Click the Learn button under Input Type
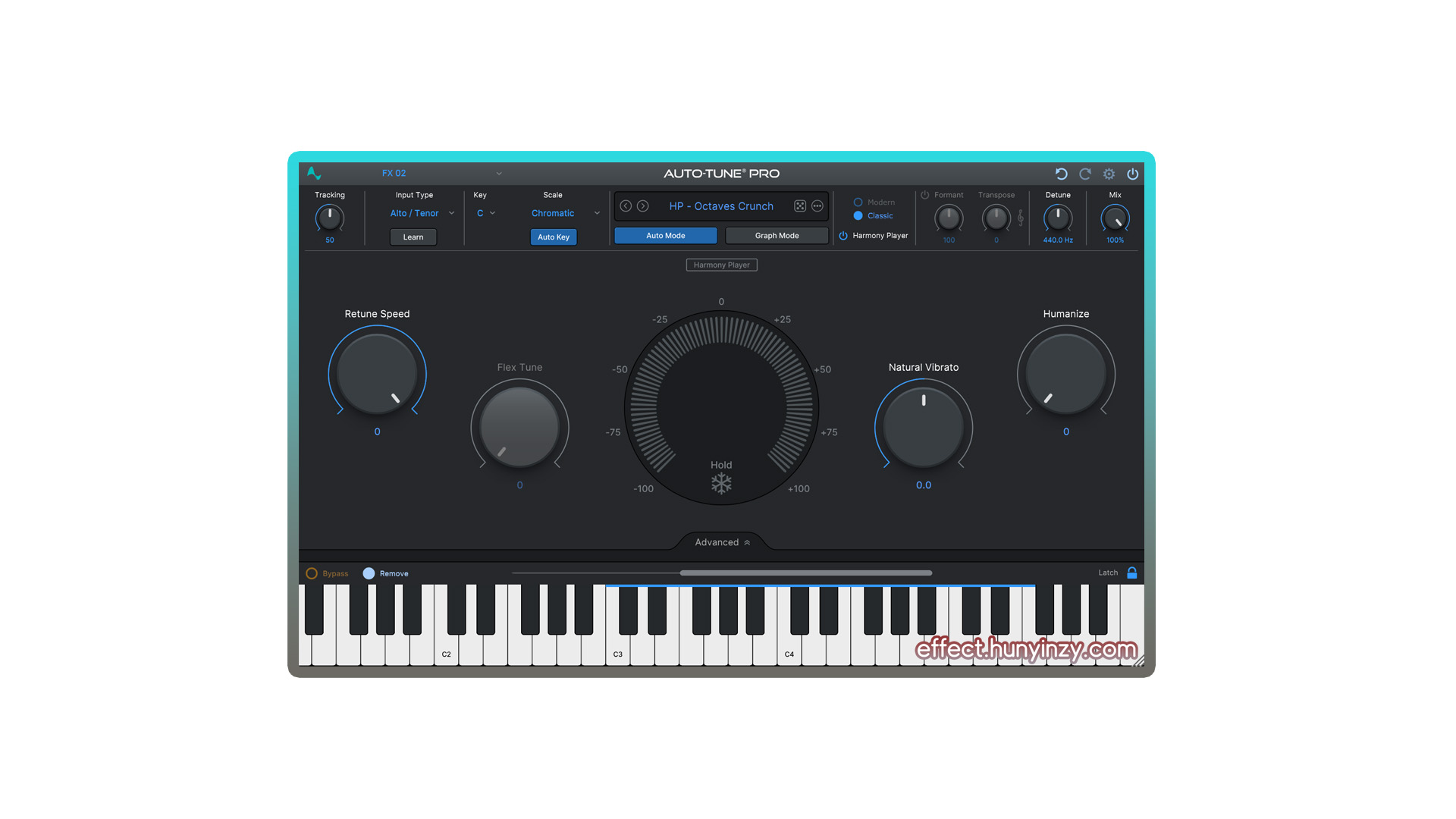The image size is (1456, 819). pos(413,237)
